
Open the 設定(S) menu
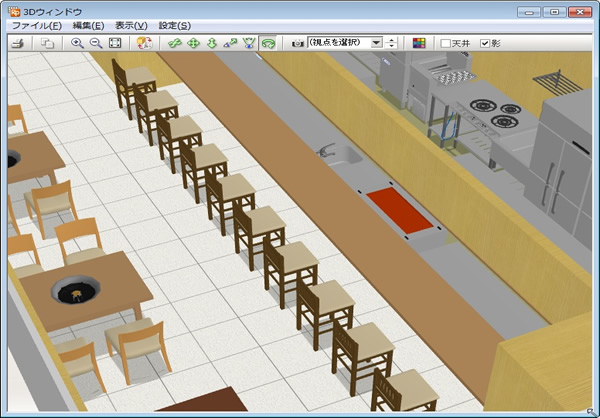point(174,25)
